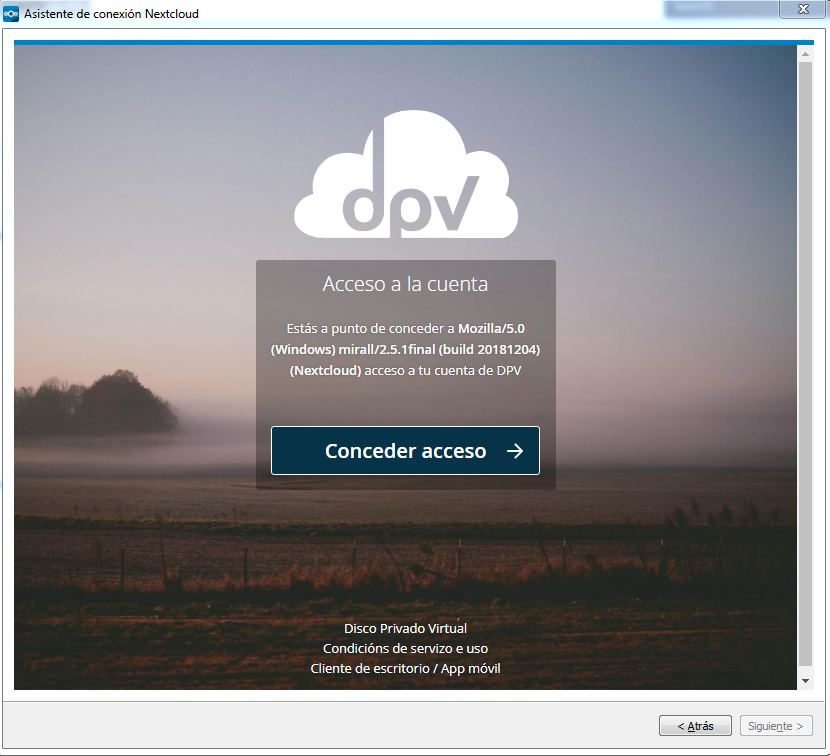This screenshot has height=756, width=830.
Task: Click the scrollbar down arrow
Action: (805, 680)
